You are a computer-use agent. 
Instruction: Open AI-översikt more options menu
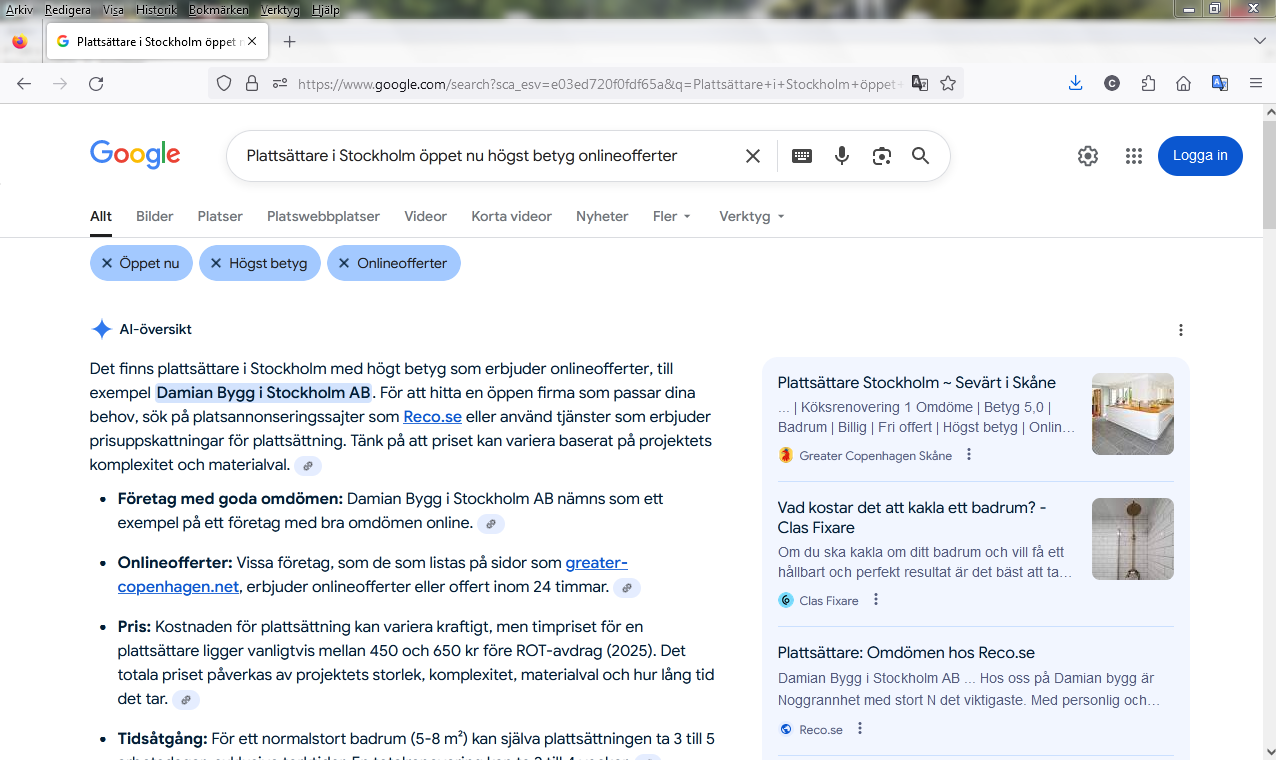pos(1181,330)
